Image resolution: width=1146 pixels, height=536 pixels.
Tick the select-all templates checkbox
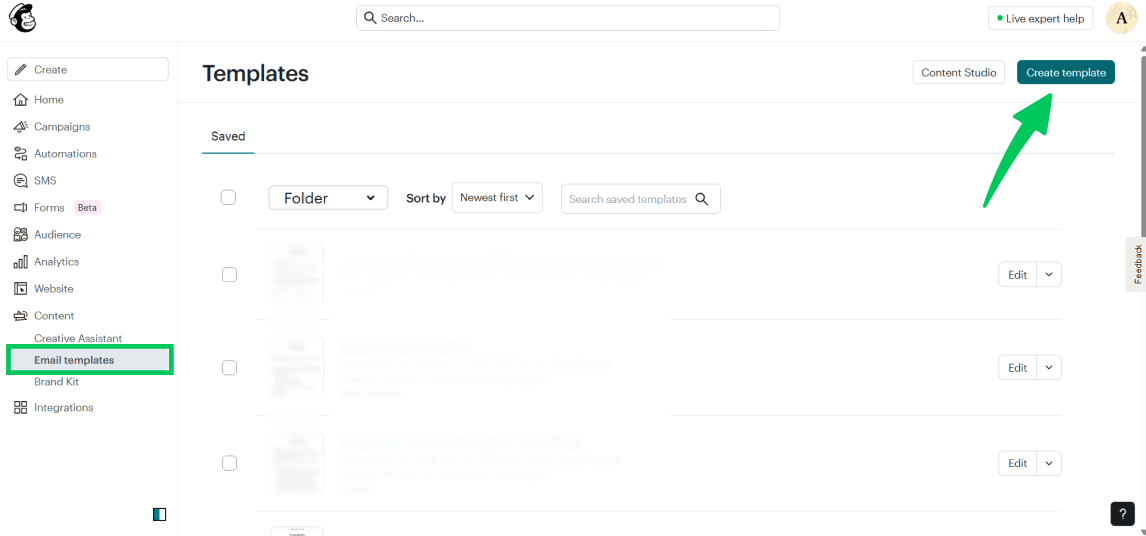click(x=228, y=197)
